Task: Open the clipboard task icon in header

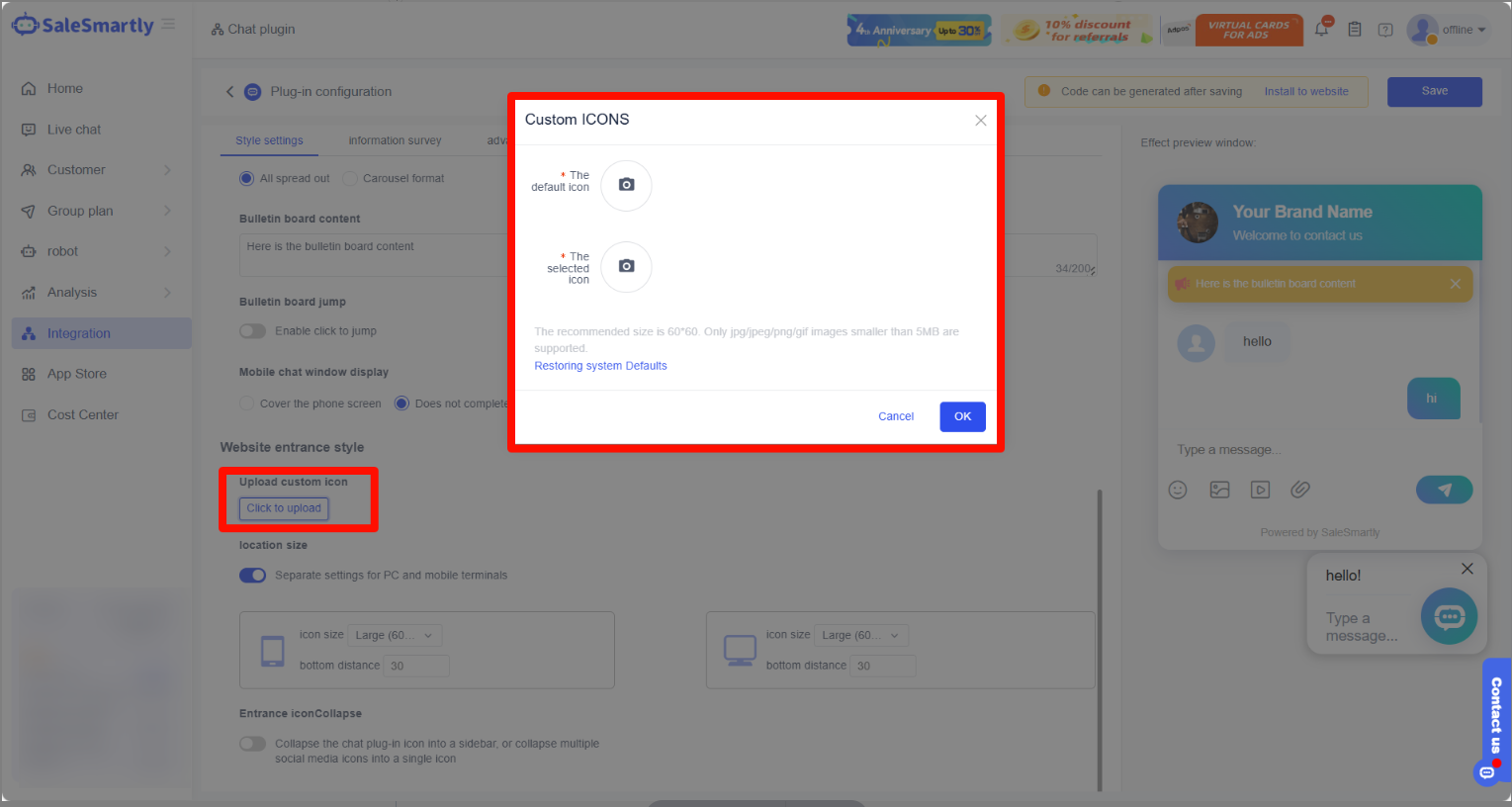Action: click(1355, 30)
